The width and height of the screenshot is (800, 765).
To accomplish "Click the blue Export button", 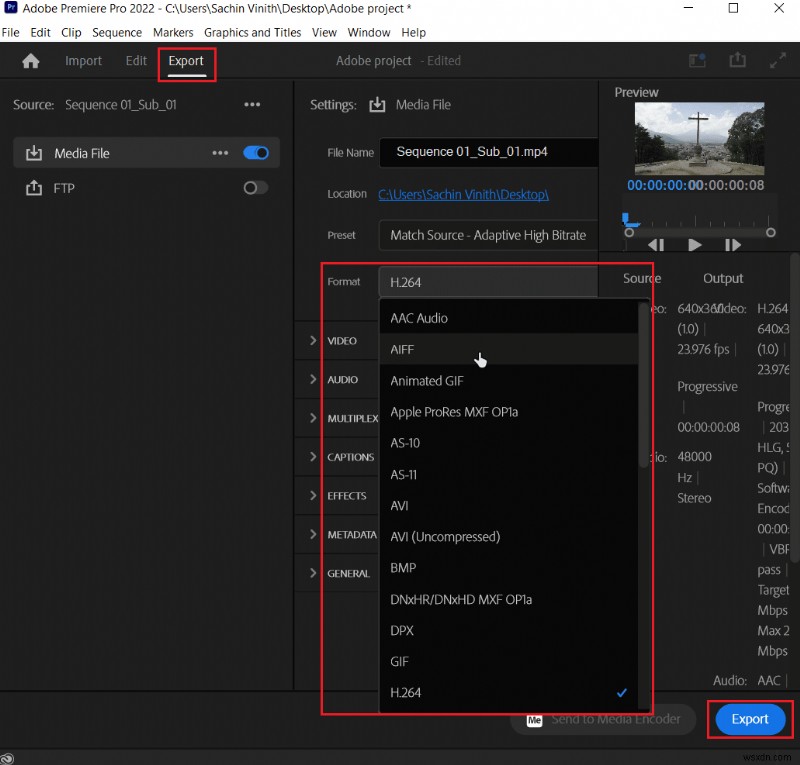I will click(x=749, y=719).
